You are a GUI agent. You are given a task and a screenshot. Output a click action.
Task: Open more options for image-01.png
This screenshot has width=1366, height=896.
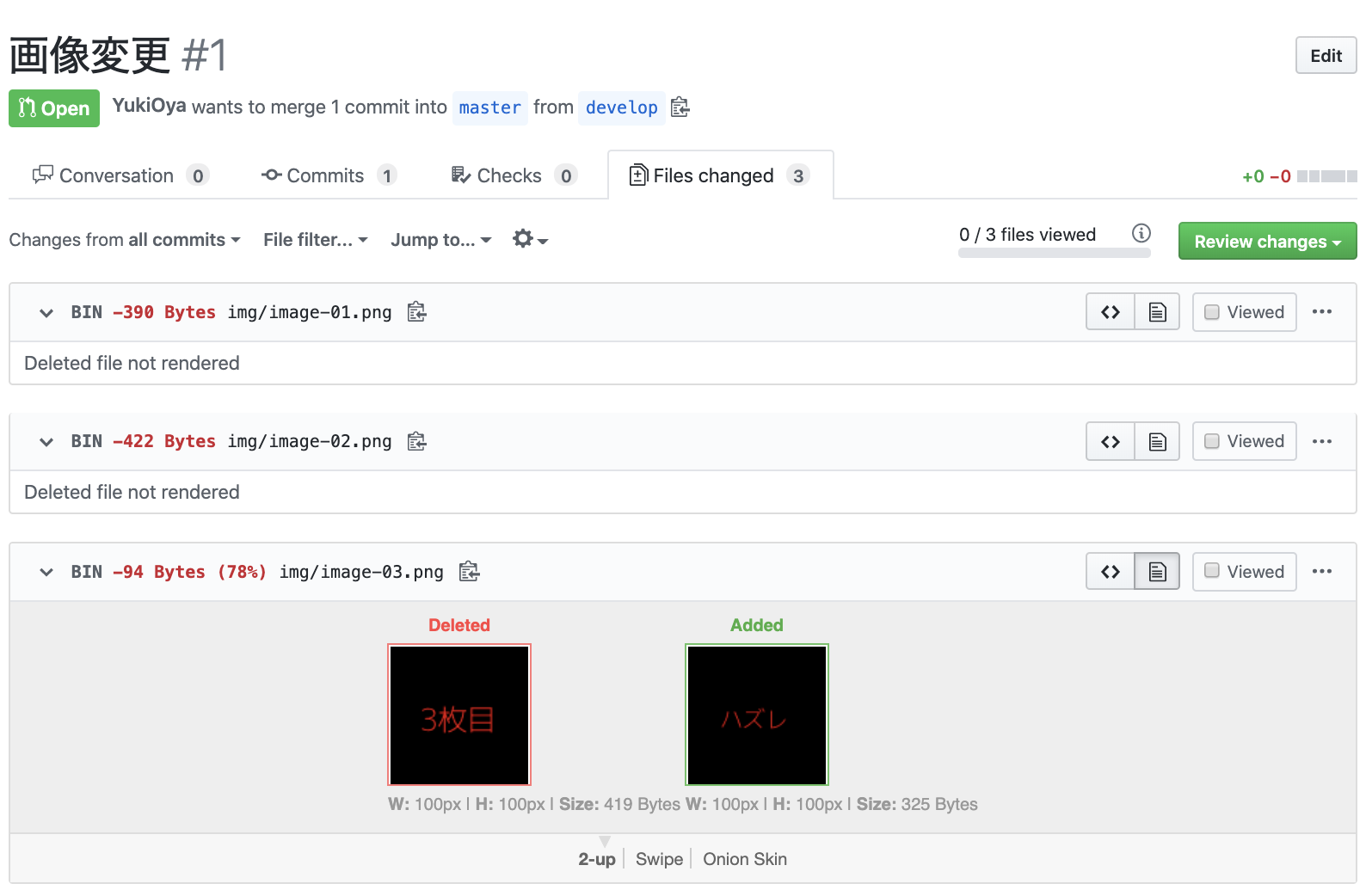pos(1322,312)
